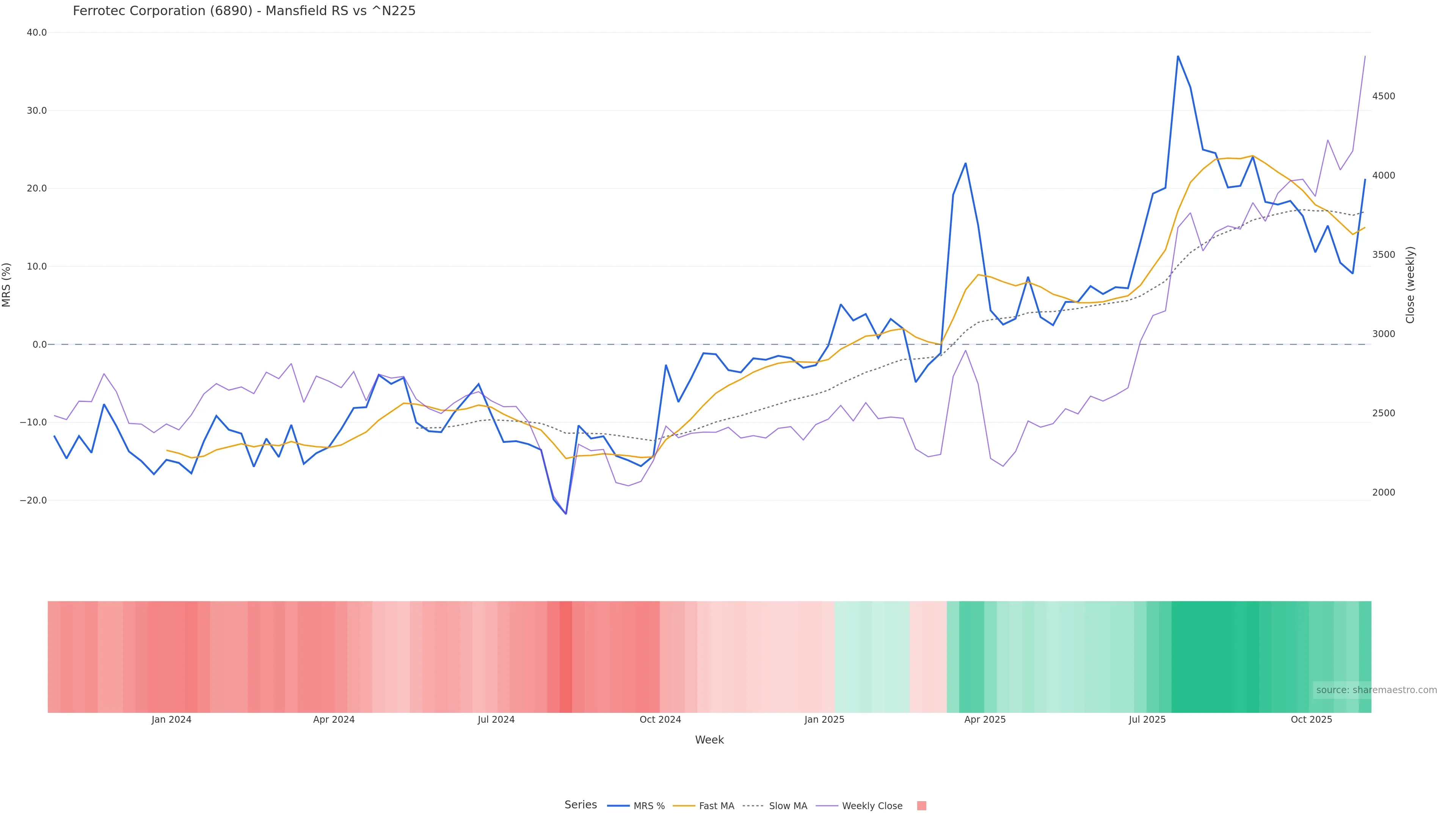This screenshot has height=819, width=1456.
Task: Click the purple Weekly Close legend line marker
Action: point(827,806)
